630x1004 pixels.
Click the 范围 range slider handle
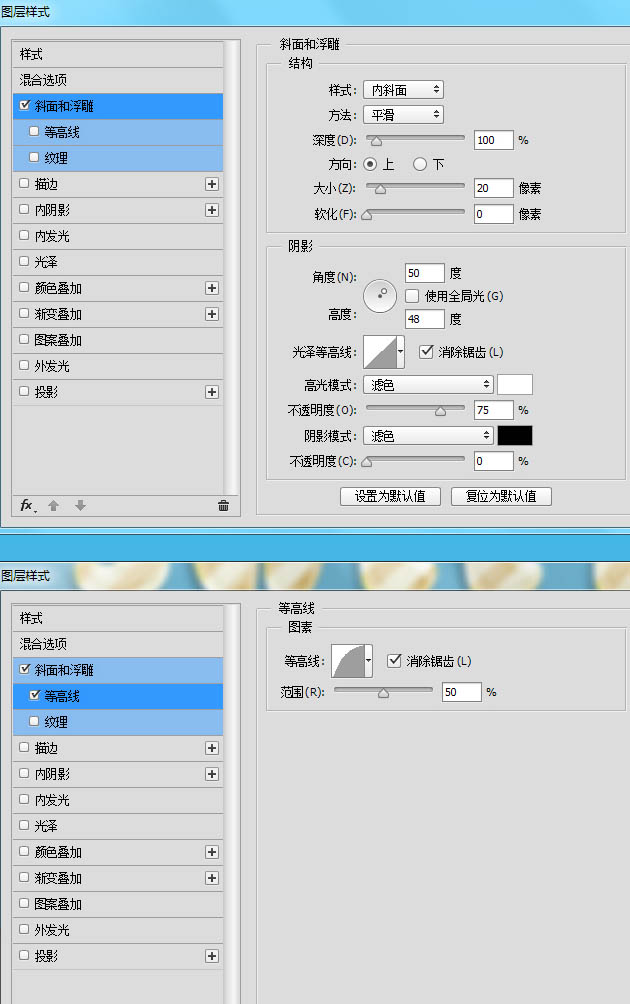tap(384, 693)
